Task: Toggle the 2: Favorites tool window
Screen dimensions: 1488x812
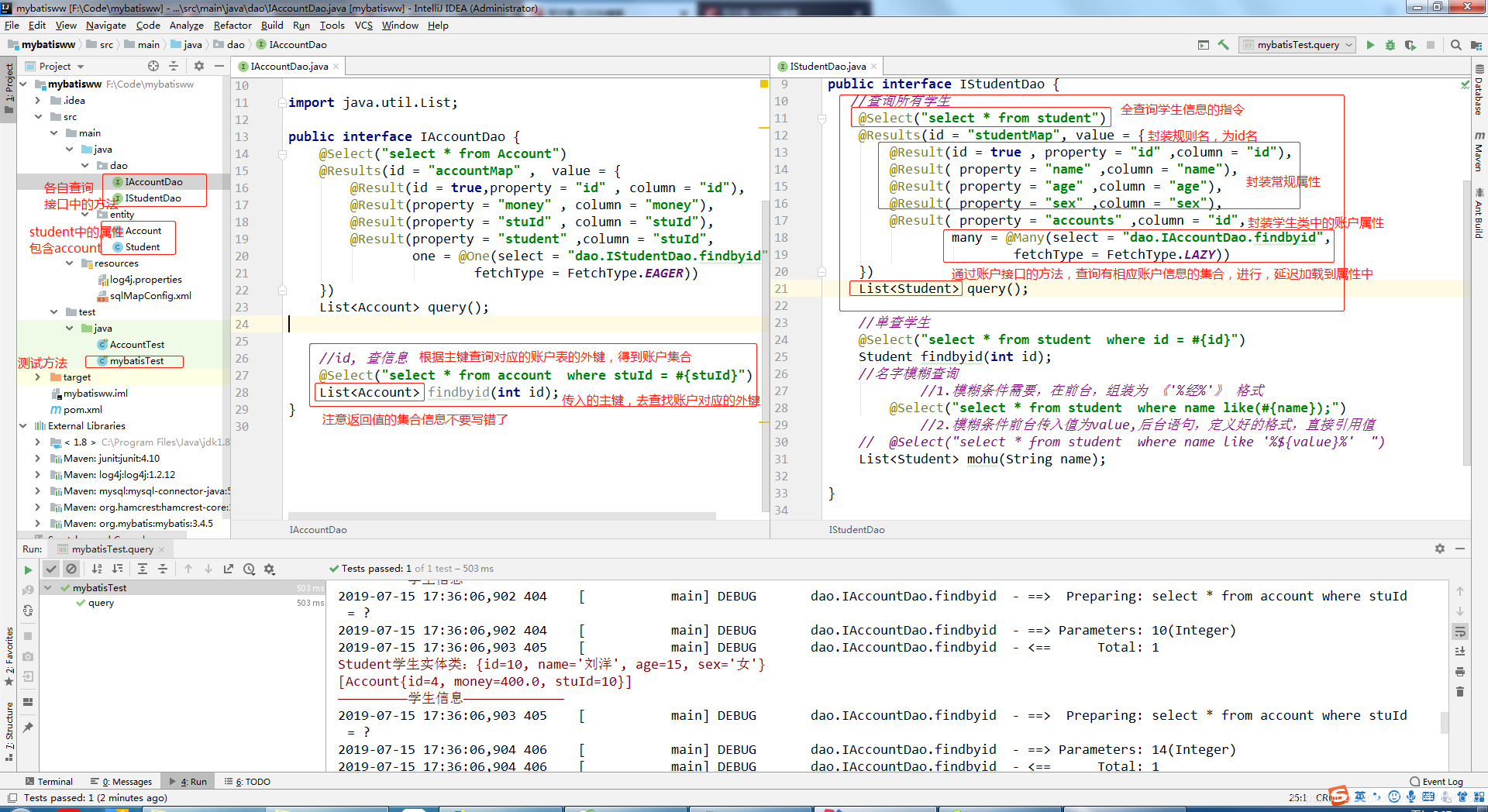Action: tap(9, 655)
